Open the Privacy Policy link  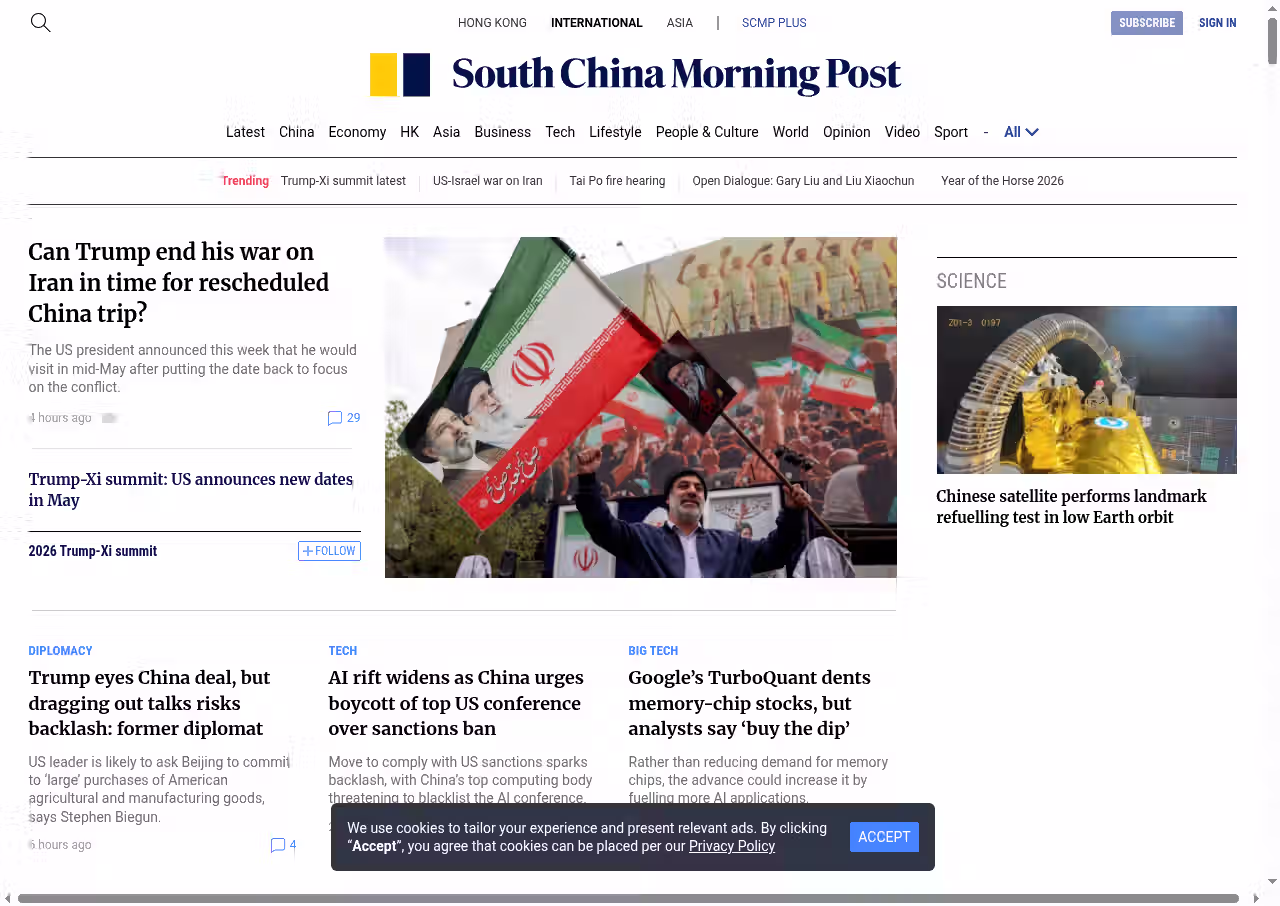tap(731, 846)
